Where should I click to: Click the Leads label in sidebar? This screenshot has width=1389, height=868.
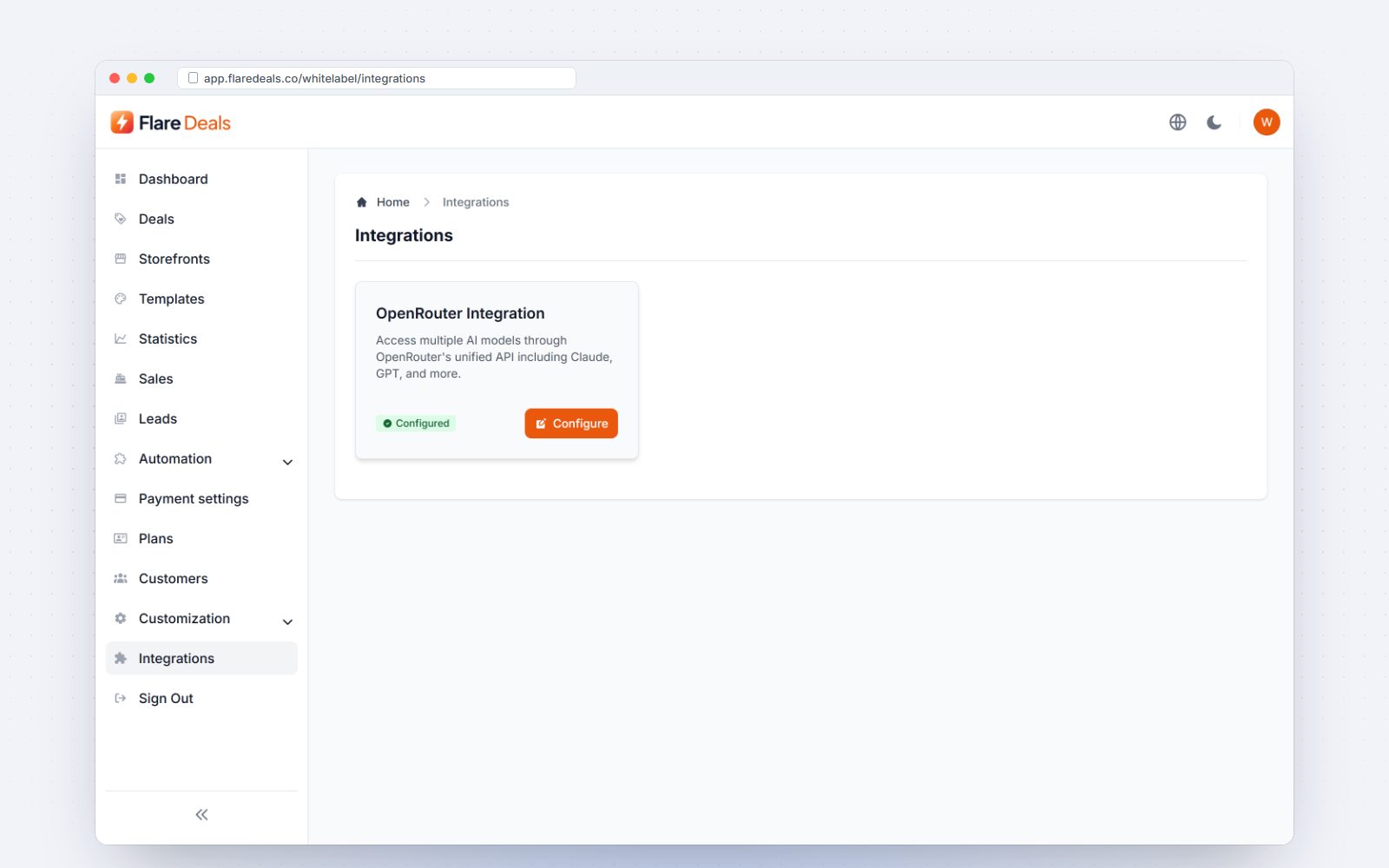click(x=158, y=418)
